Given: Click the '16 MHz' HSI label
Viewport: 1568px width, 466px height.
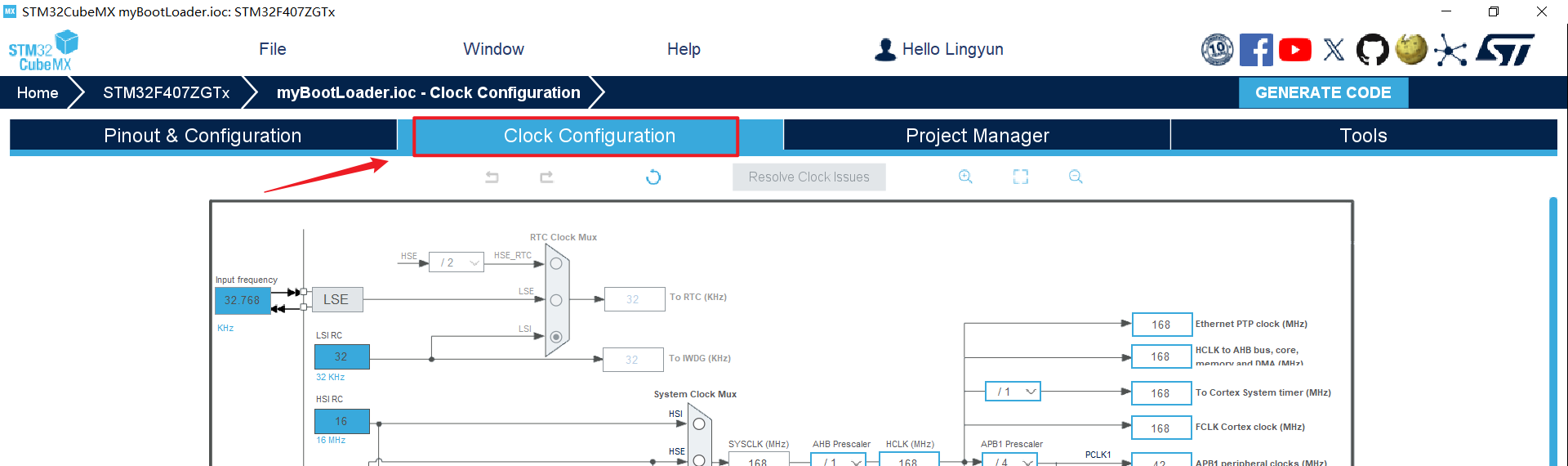Looking at the screenshot, I should click(331, 440).
